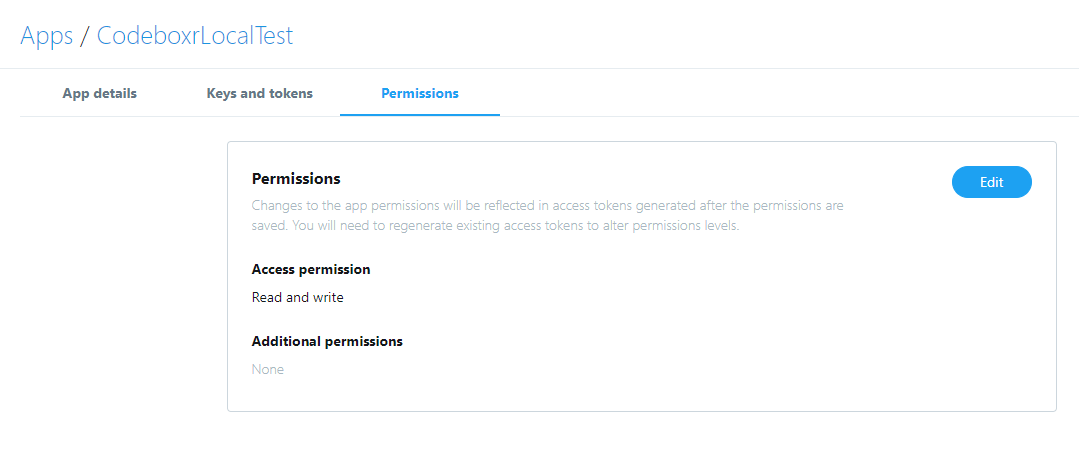Click the slash separator in the breadcrumb
The width and height of the screenshot is (1079, 453).
pos(85,36)
